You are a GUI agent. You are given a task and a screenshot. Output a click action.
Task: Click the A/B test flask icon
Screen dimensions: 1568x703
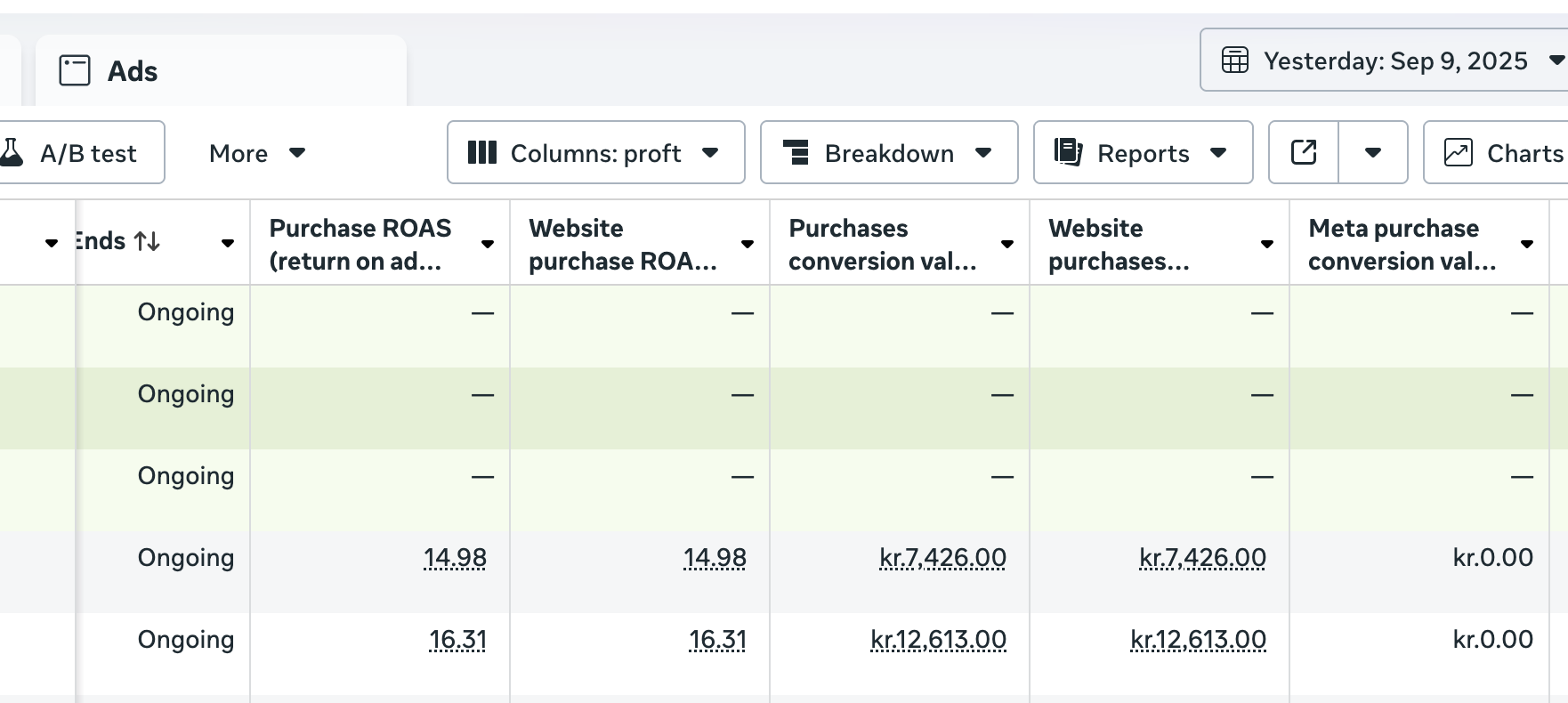[11, 153]
